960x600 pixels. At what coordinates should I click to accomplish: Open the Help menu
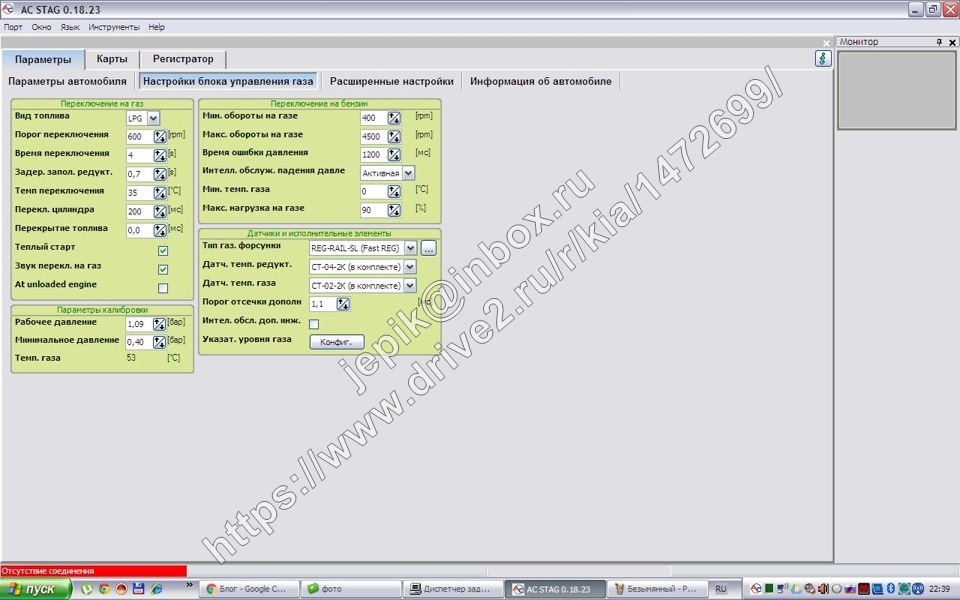coord(156,27)
